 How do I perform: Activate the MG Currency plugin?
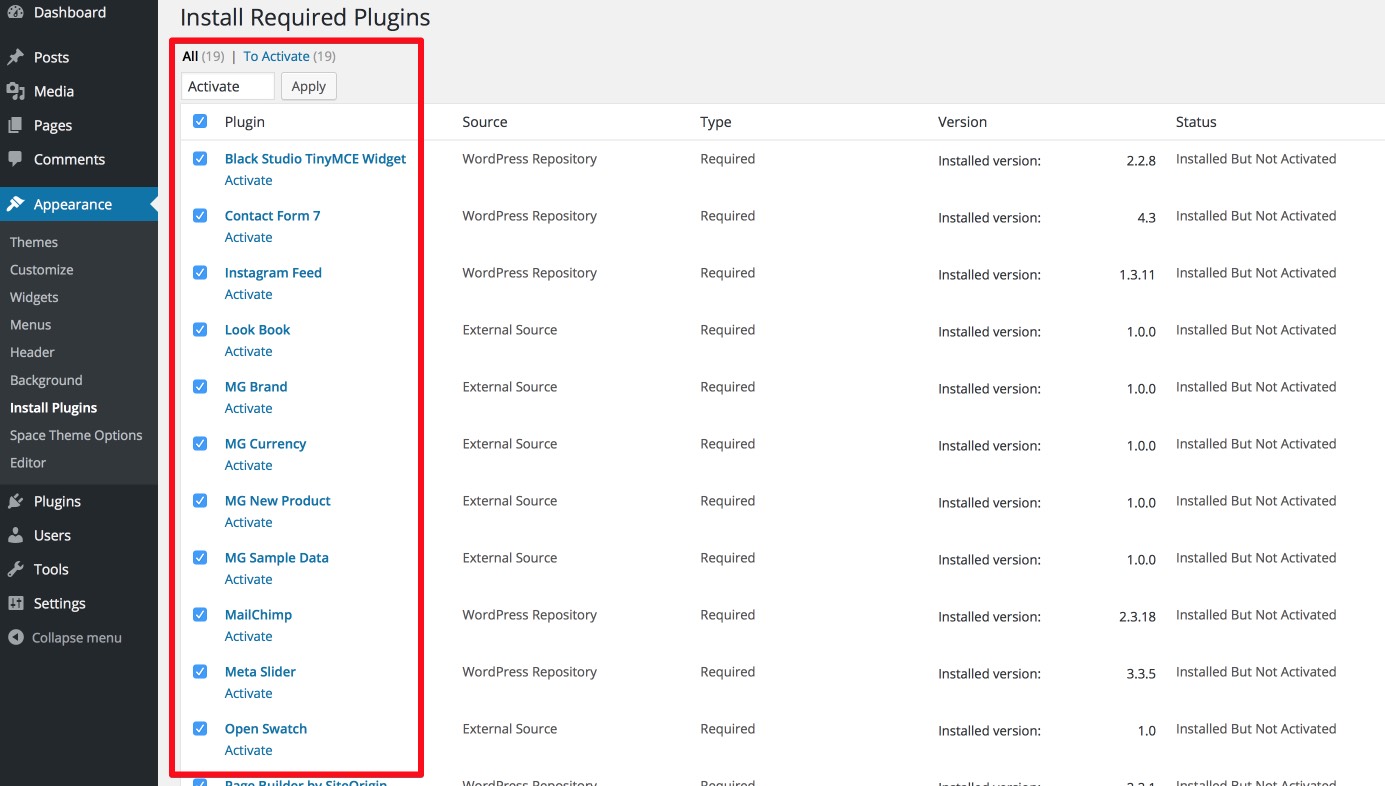[249, 465]
